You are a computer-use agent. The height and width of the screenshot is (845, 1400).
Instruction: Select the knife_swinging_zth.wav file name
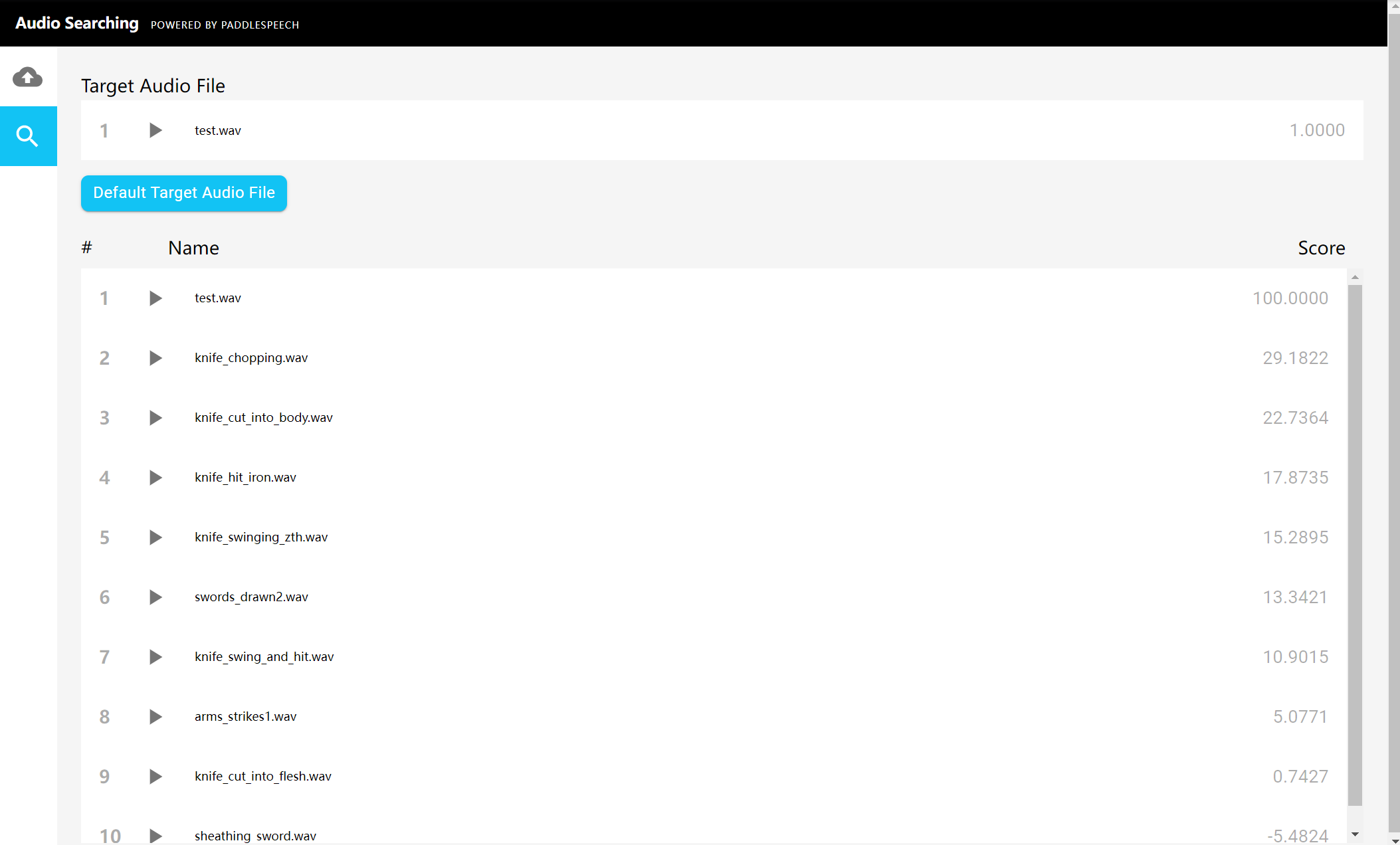coord(261,537)
